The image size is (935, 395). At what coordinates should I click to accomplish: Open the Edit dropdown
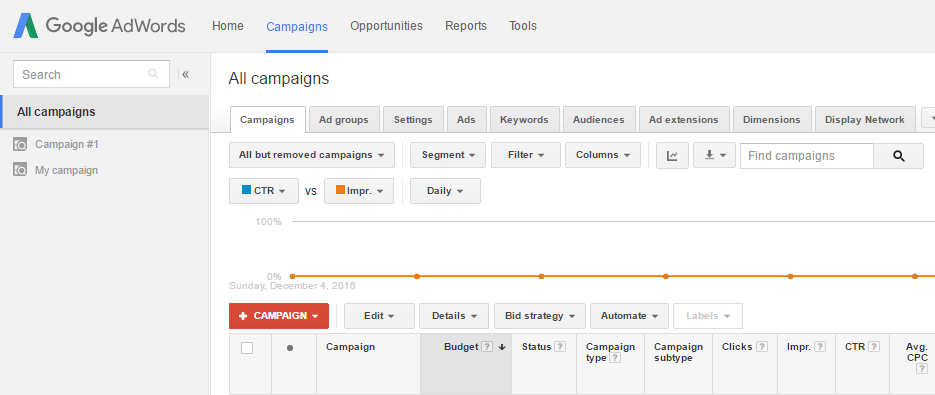click(379, 316)
